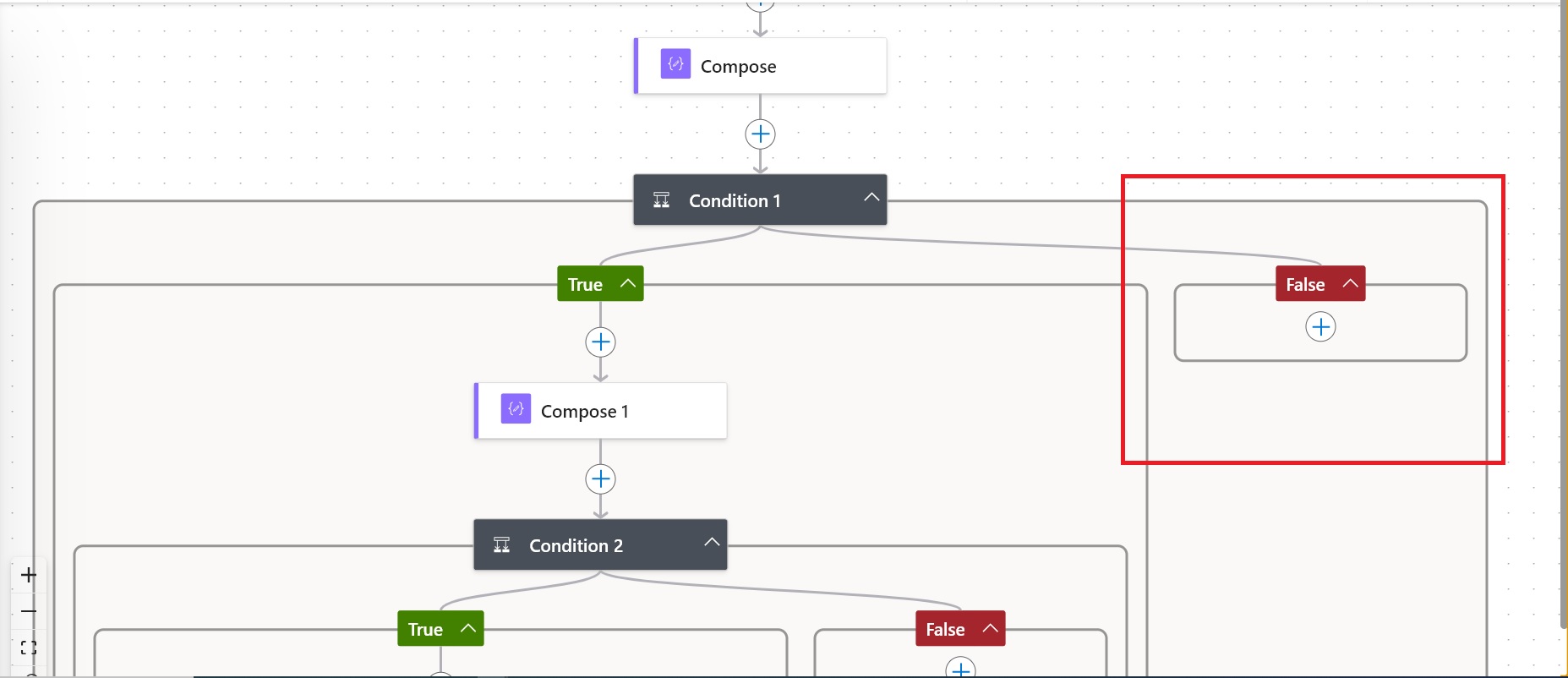
Task: Zoom out of the flow canvas
Action: coord(29,611)
